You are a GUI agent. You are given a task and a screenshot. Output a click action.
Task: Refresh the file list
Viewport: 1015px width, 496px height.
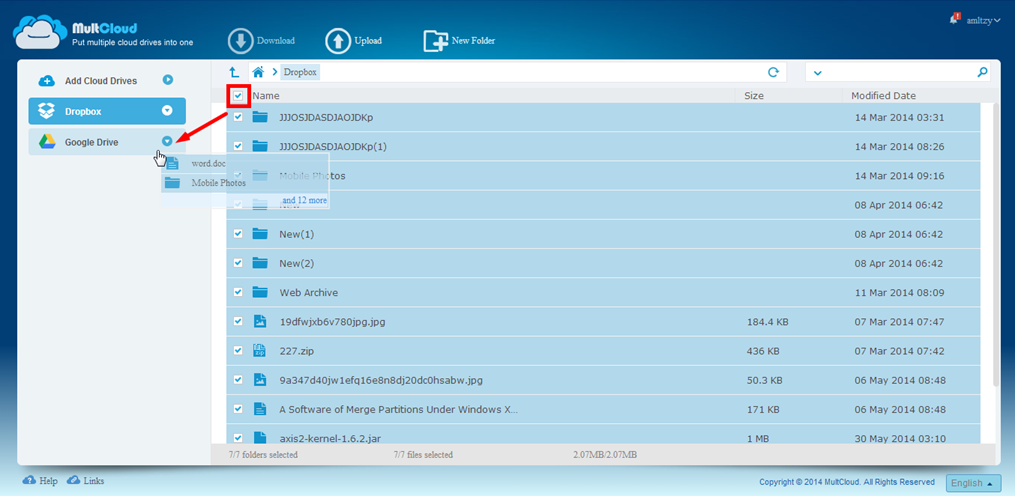(773, 72)
